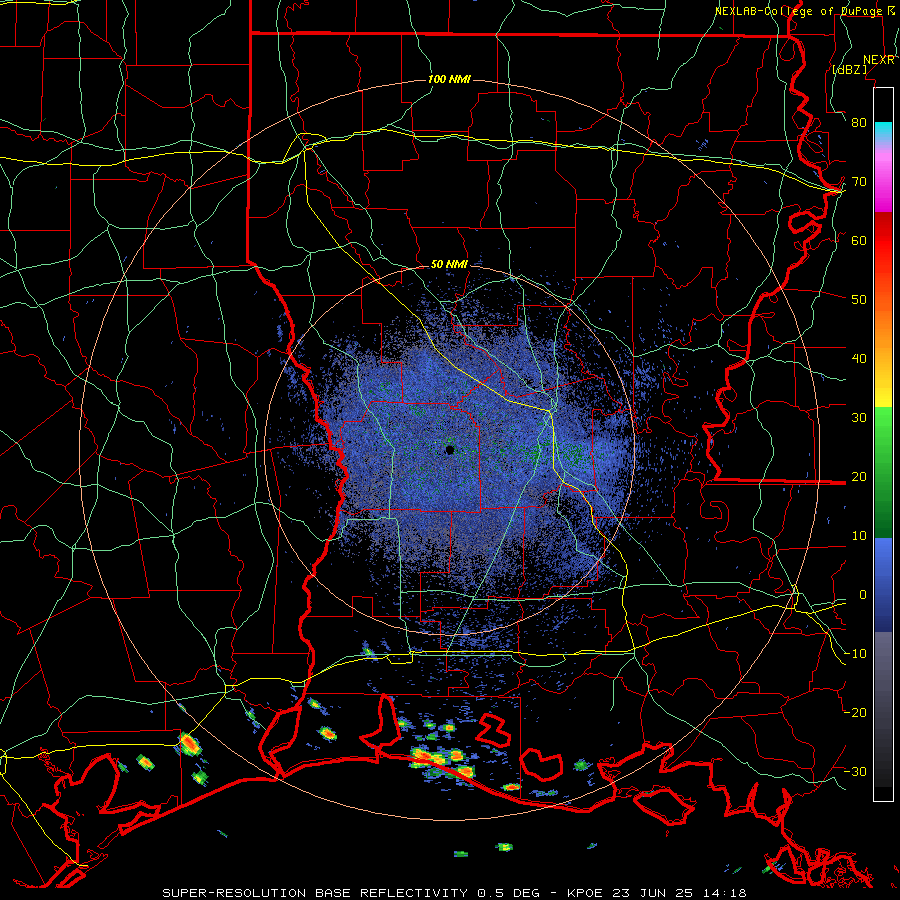Click the 0 value on the dBZ scale

pos(863,595)
